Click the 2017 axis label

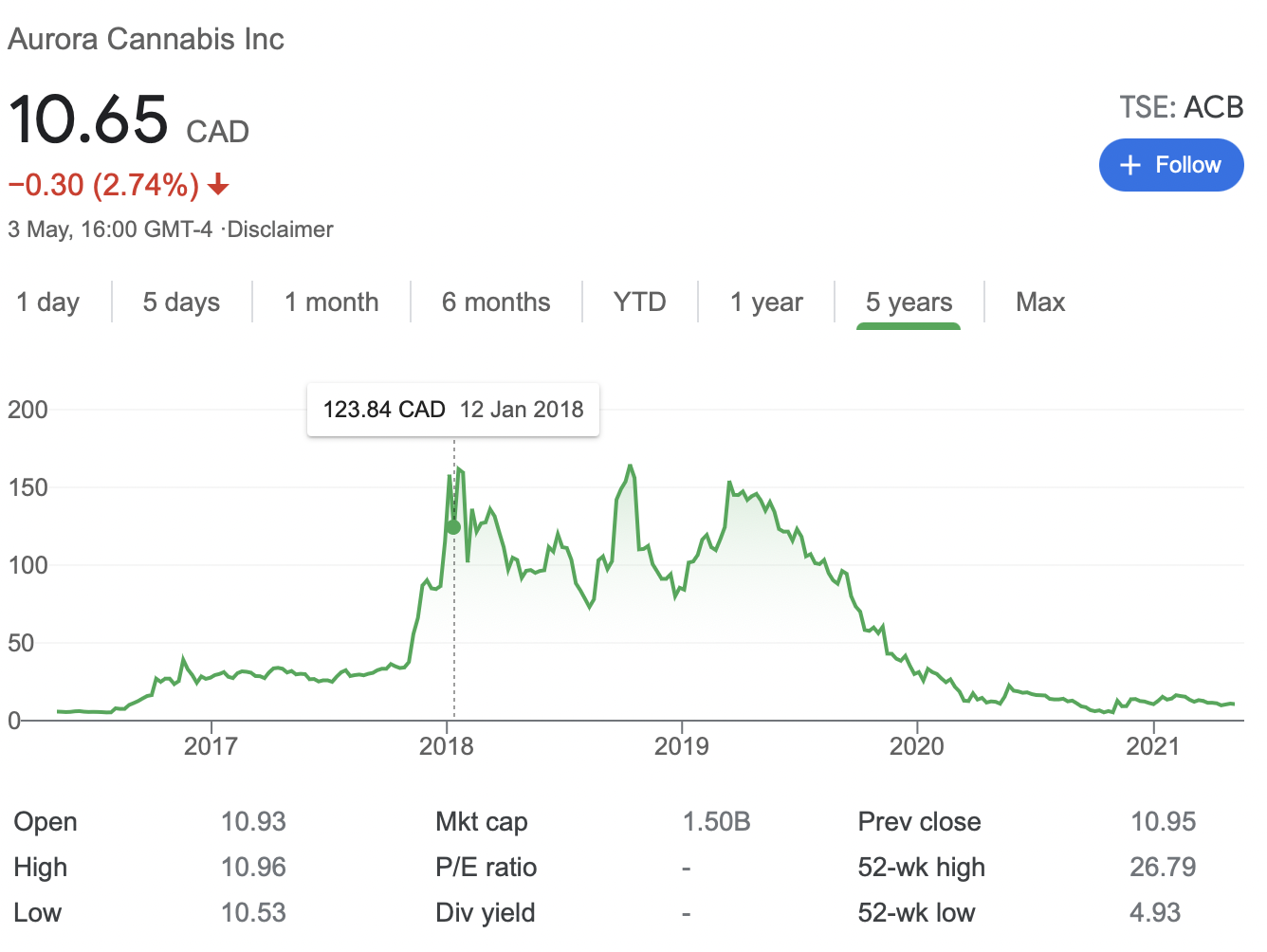[211, 746]
